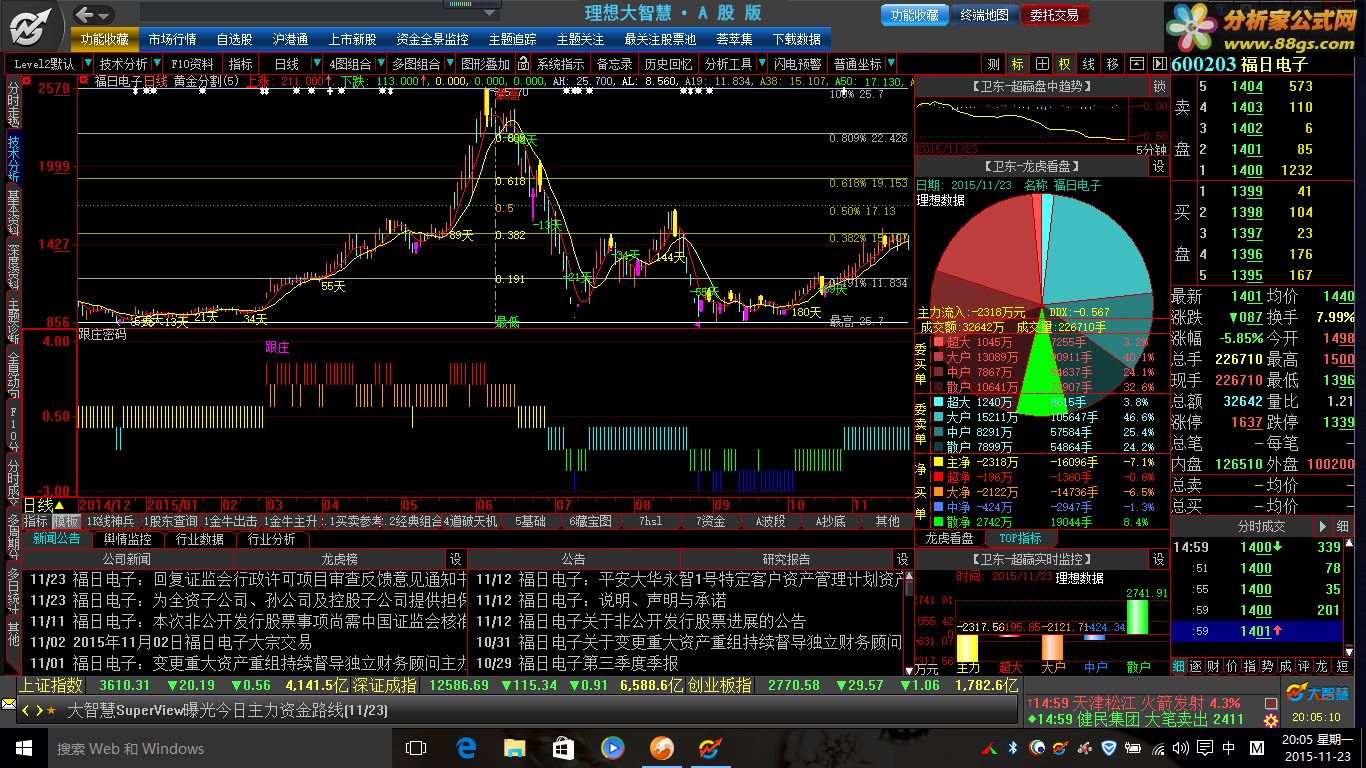
Task: Open the 自选股 menu
Action: point(234,40)
